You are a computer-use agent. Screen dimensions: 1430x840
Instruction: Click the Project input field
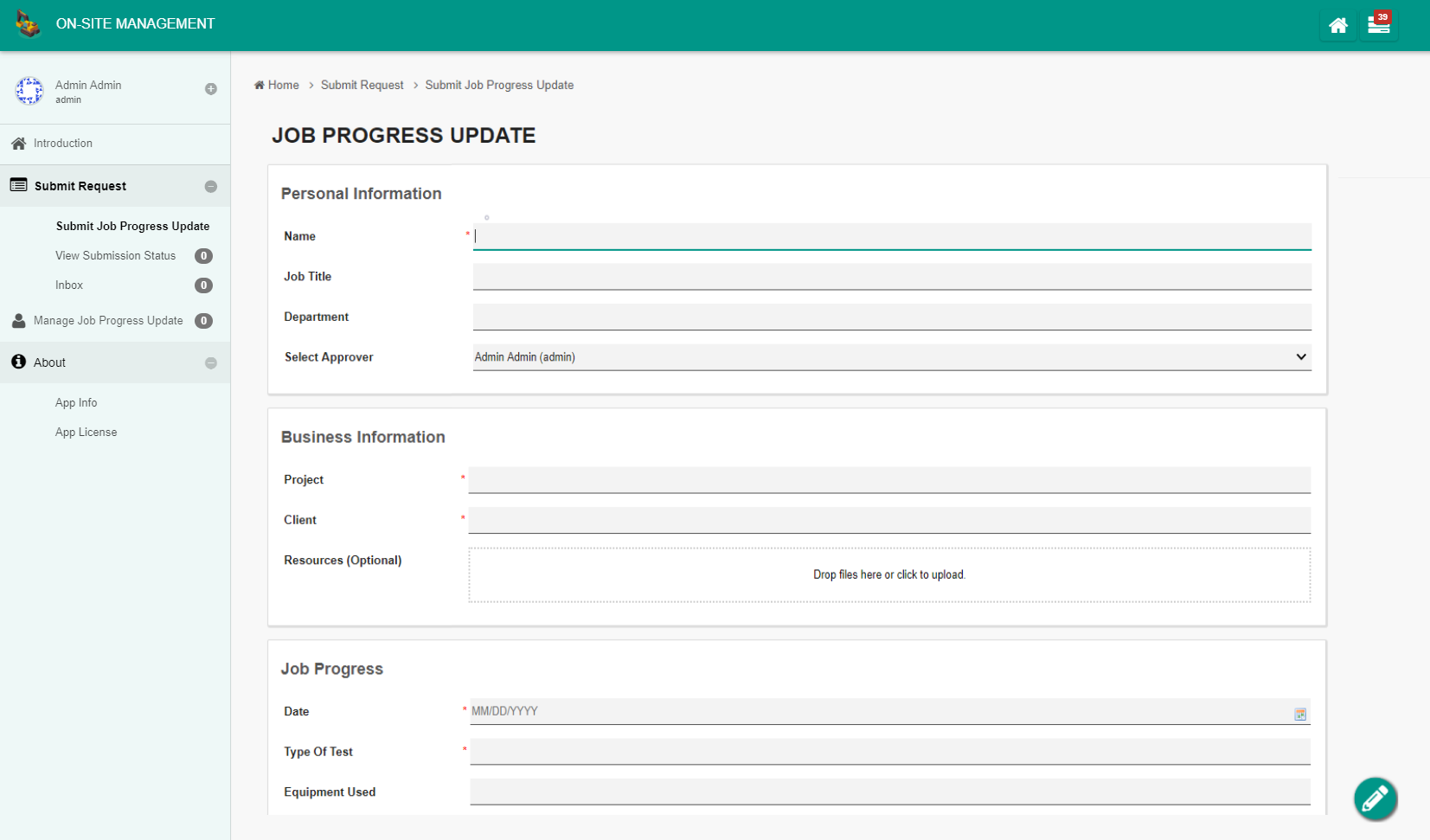coord(889,479)
